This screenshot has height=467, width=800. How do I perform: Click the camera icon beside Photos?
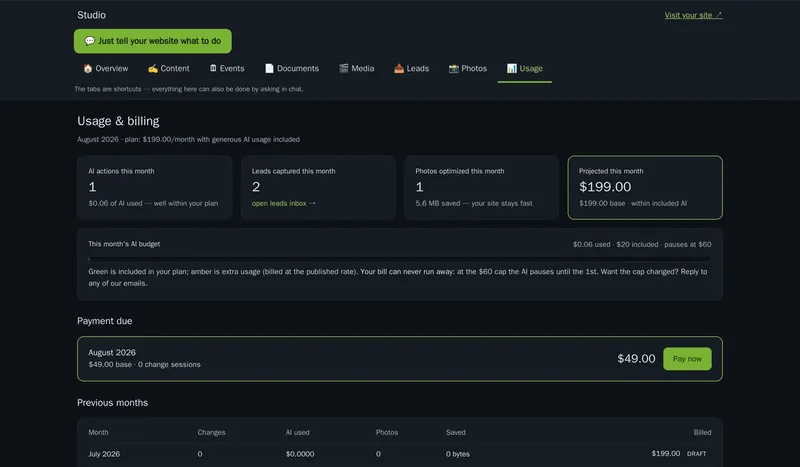tap(454, 68)
